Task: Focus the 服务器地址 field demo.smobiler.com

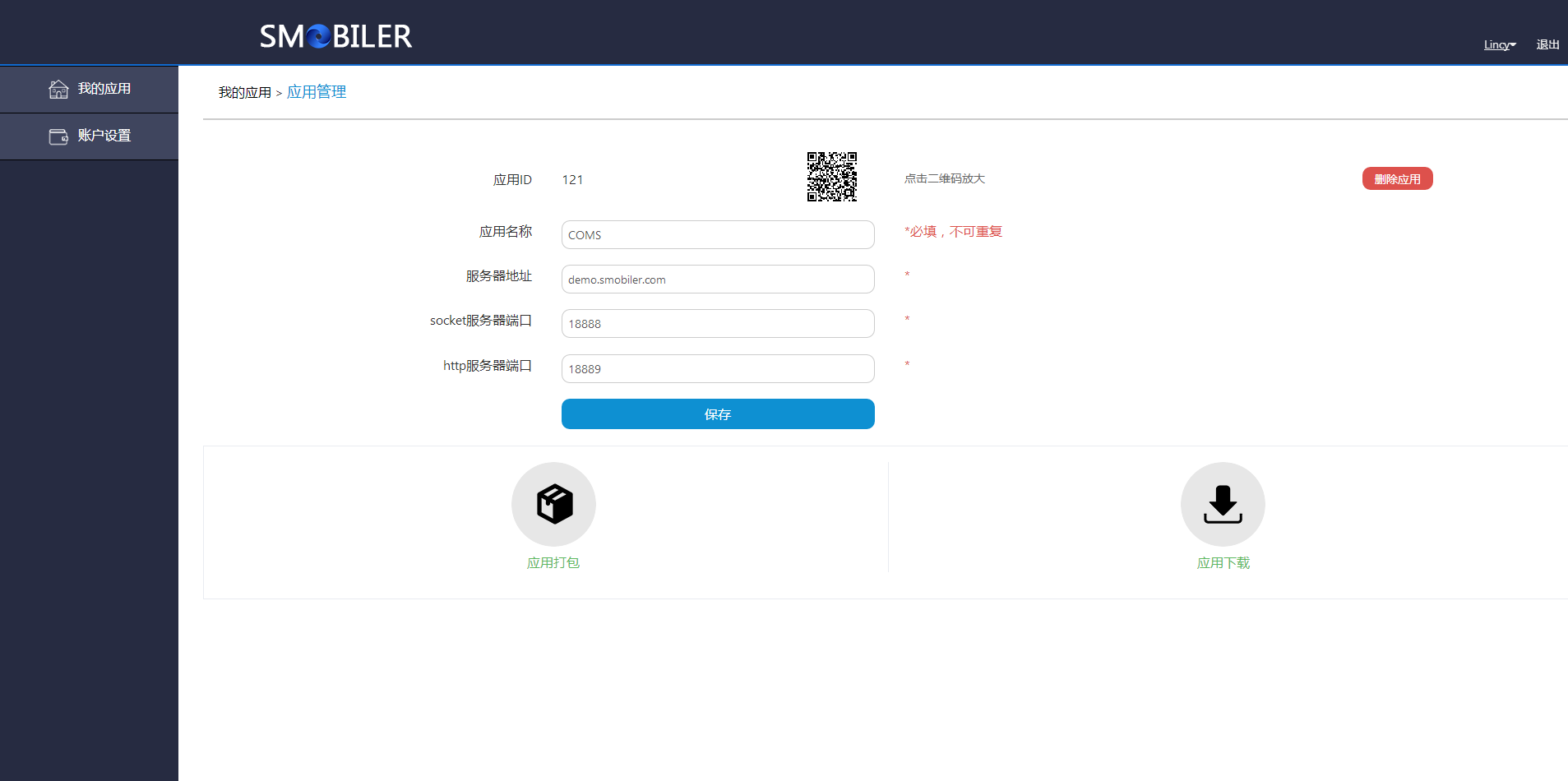Action: point(718,279)
